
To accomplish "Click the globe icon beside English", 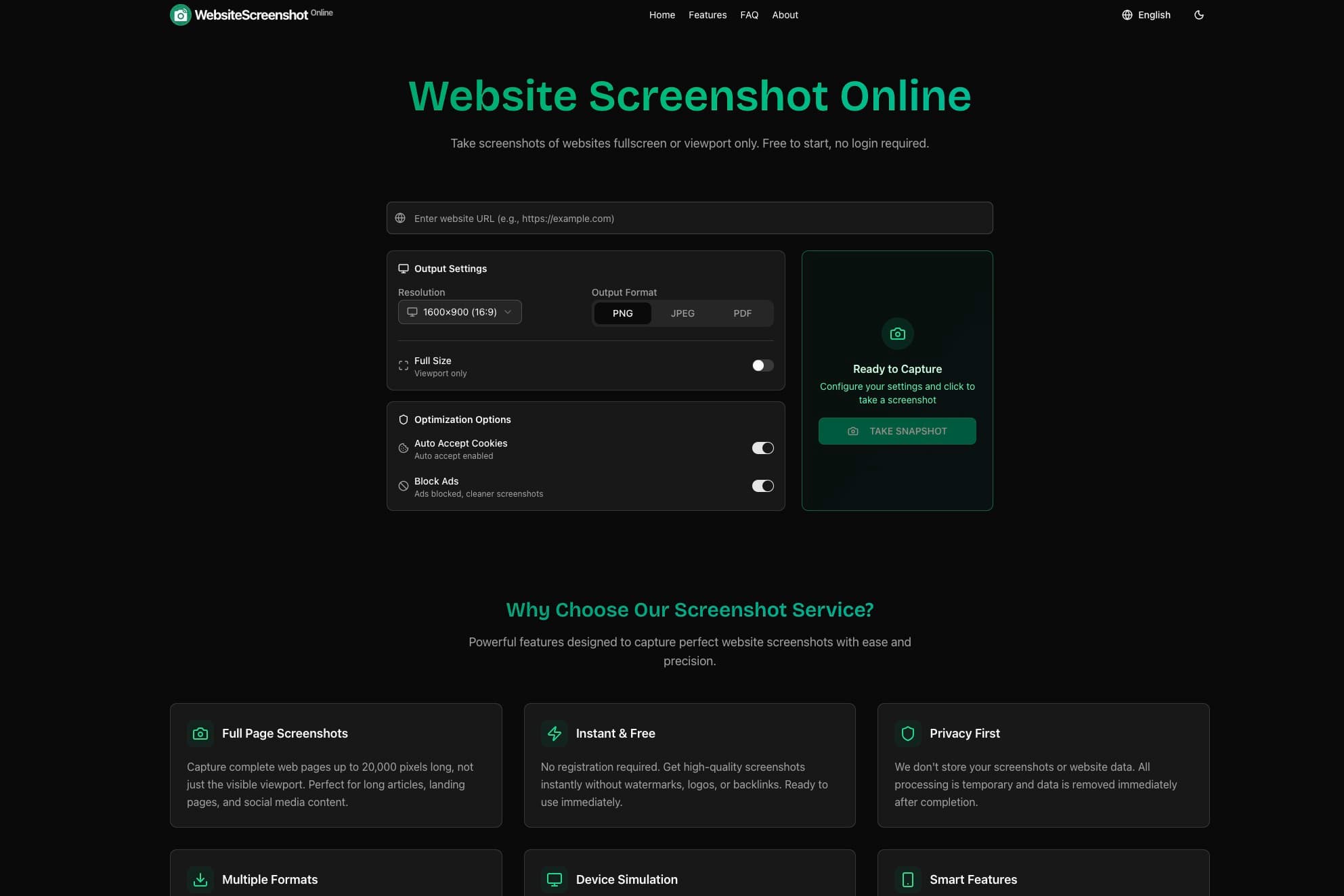I will click(x=1127, y=15).
